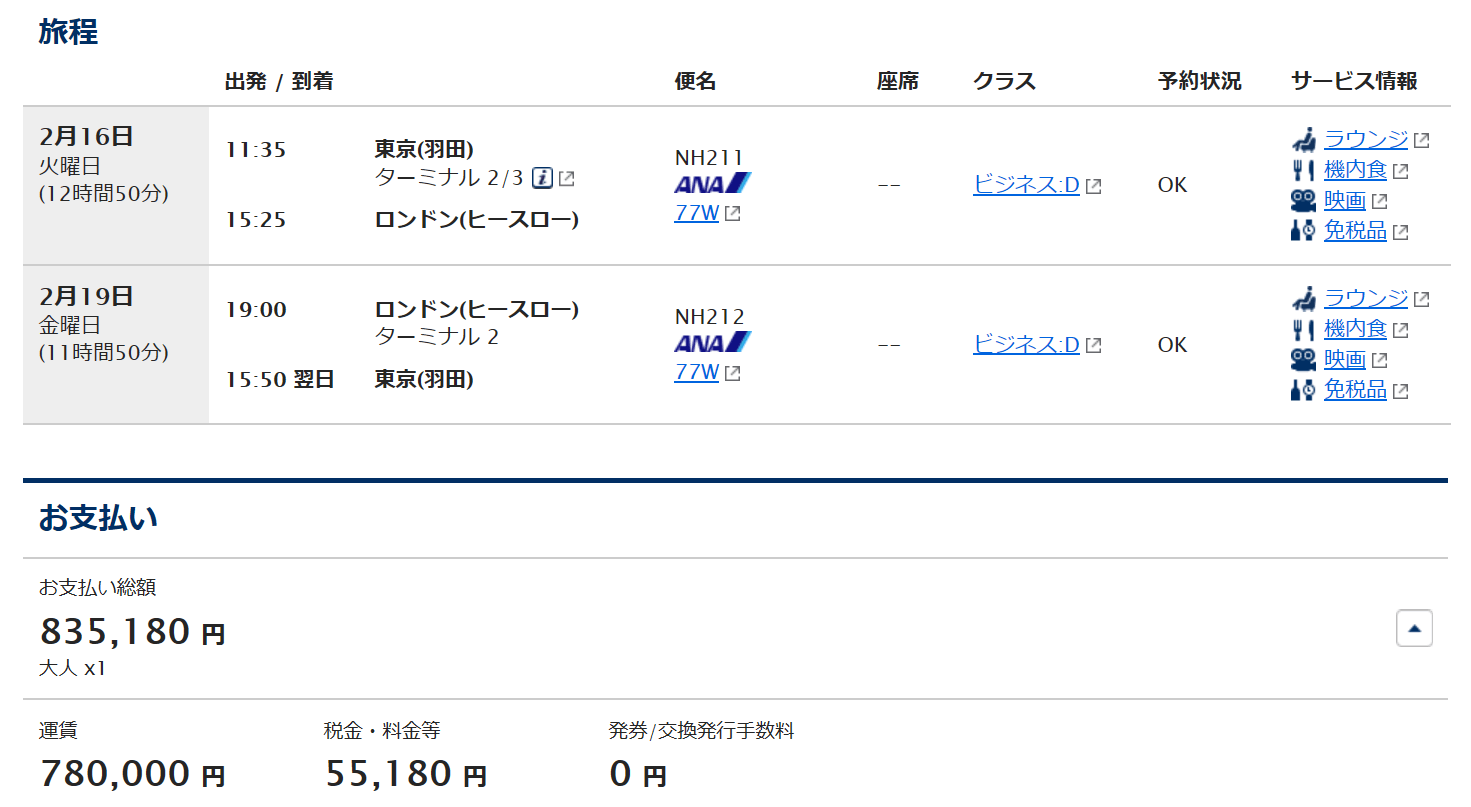Click the ANA logo under flight NH212
Image resolution: width=1471 pixels, height=807 pixels.
tap(713, 342)
